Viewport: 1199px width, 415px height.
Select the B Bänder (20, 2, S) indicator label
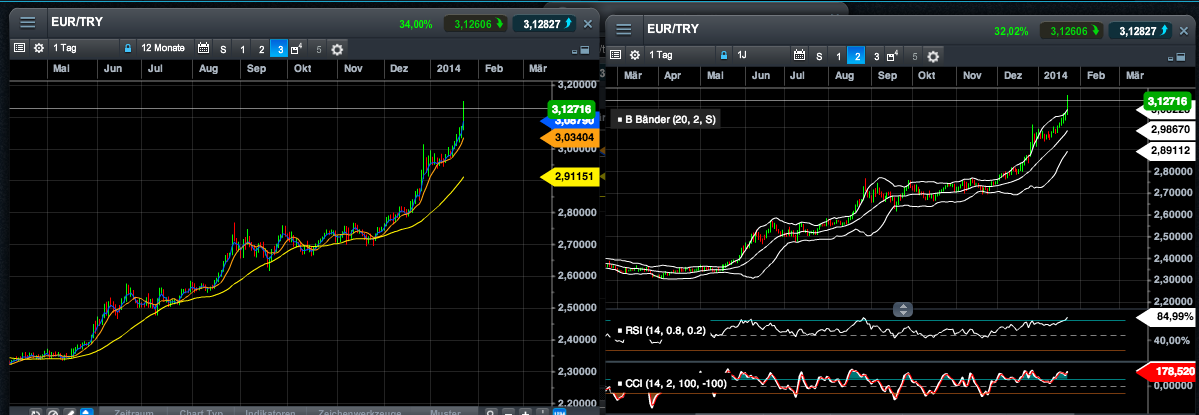click(x=671, y=119)
